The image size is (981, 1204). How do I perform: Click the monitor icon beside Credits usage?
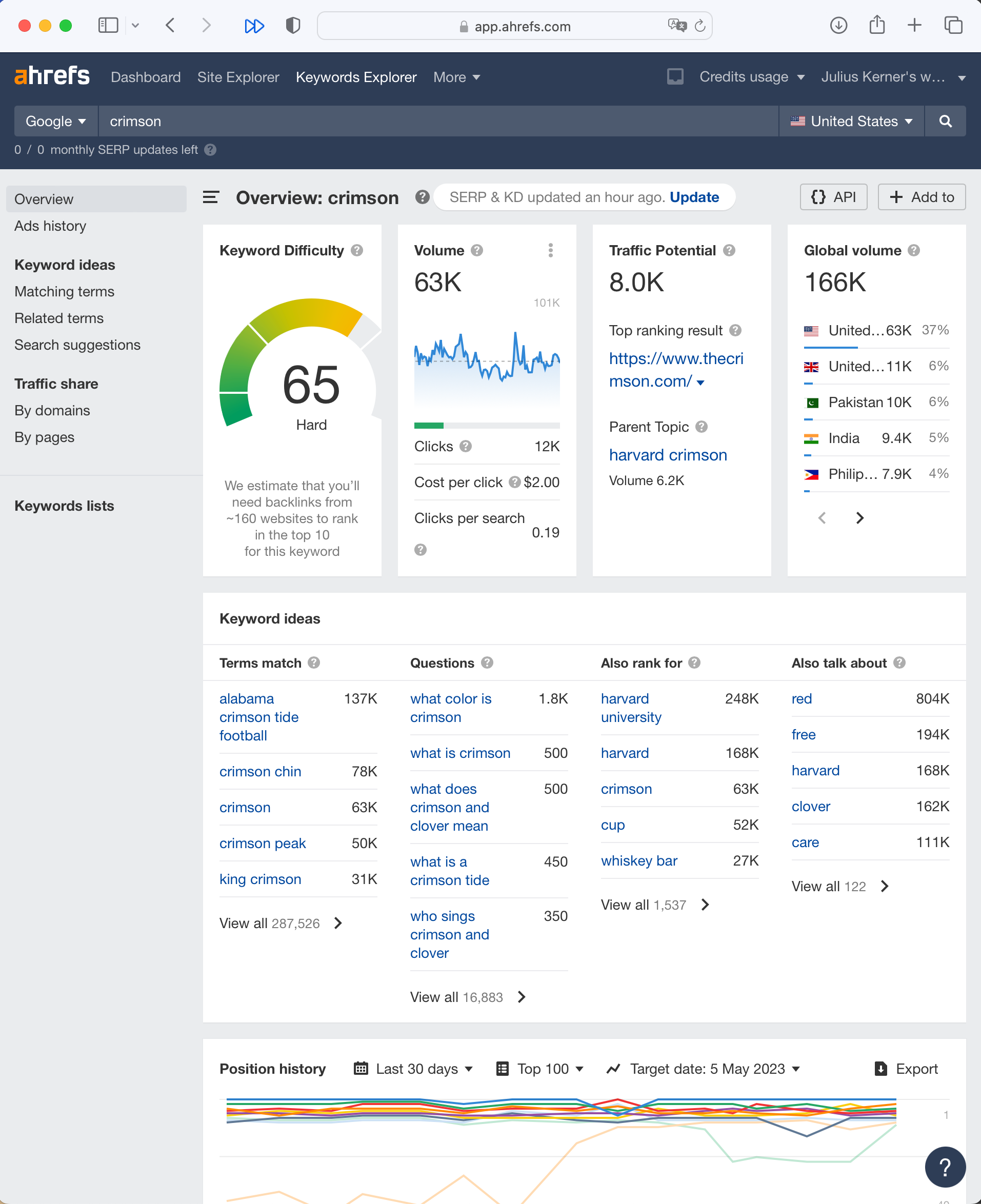(x=675, y=77)
